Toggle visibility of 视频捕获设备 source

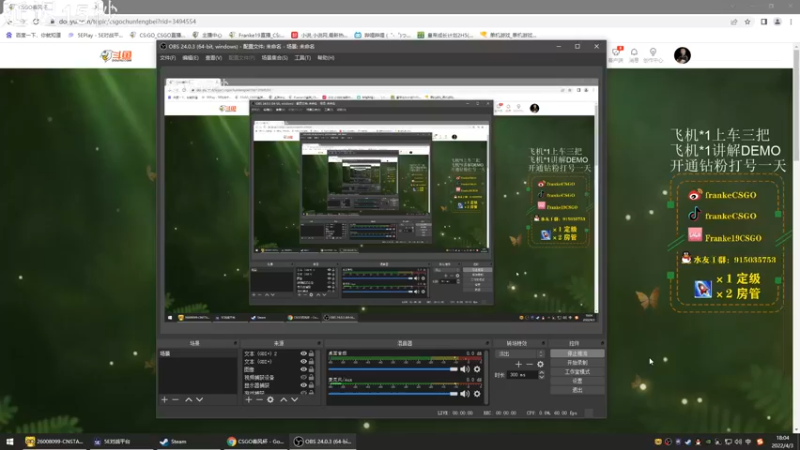tap(303, 378)
